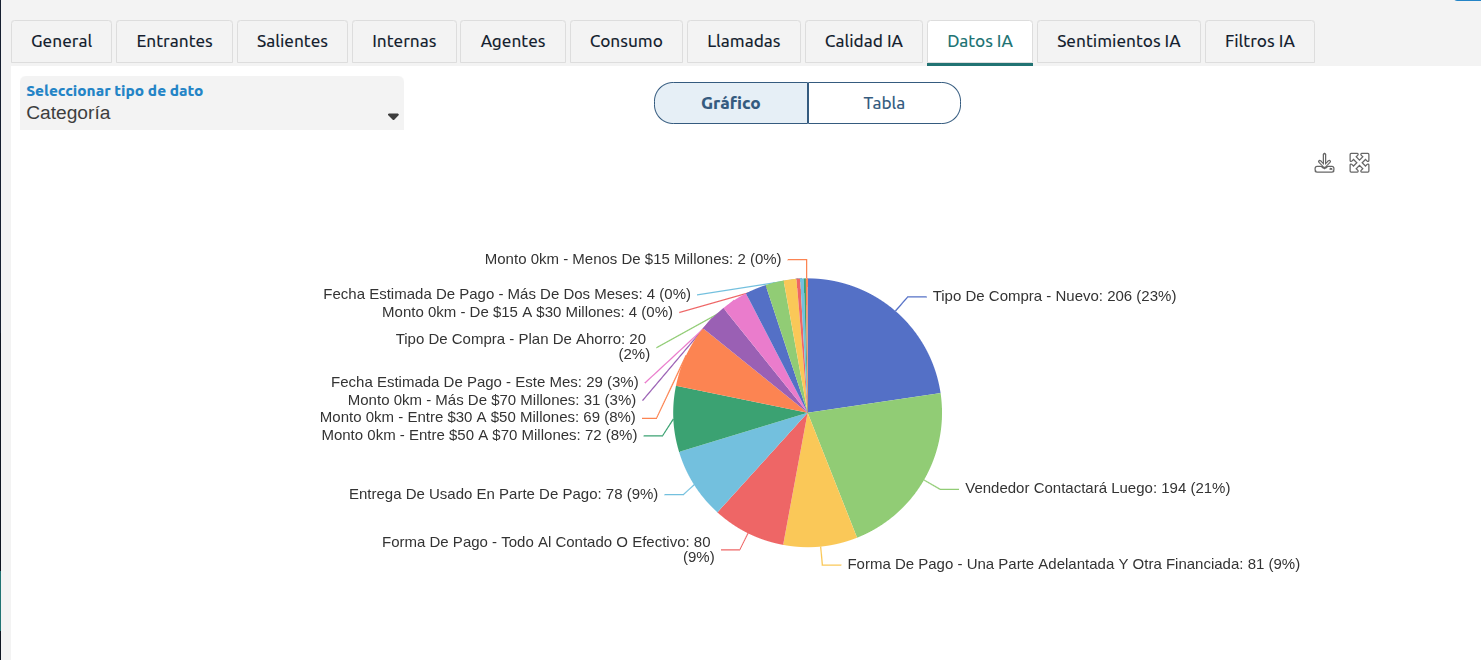Screen dimensions: 1481x660
Task: Go to the Filtros IA tab
Action: [1259, 41]
